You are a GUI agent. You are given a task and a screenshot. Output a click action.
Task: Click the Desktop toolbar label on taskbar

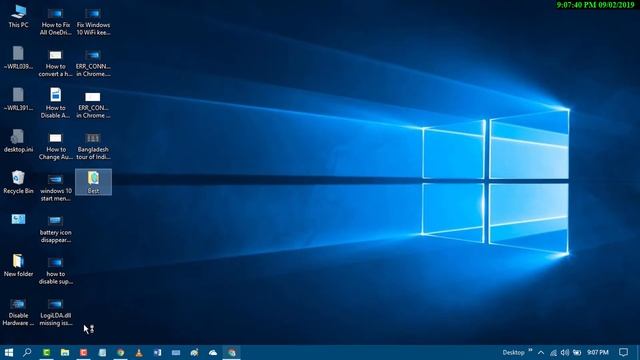tap(513, 352)
